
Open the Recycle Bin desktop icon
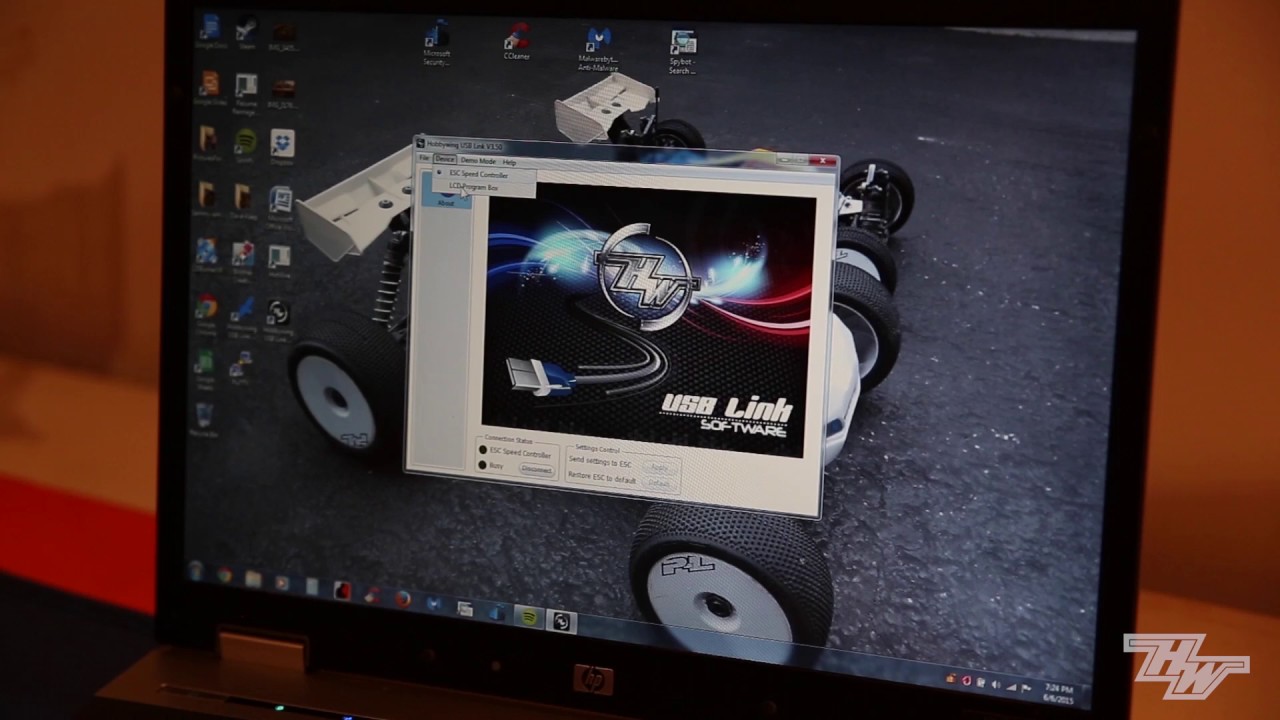tap(204, 420)
